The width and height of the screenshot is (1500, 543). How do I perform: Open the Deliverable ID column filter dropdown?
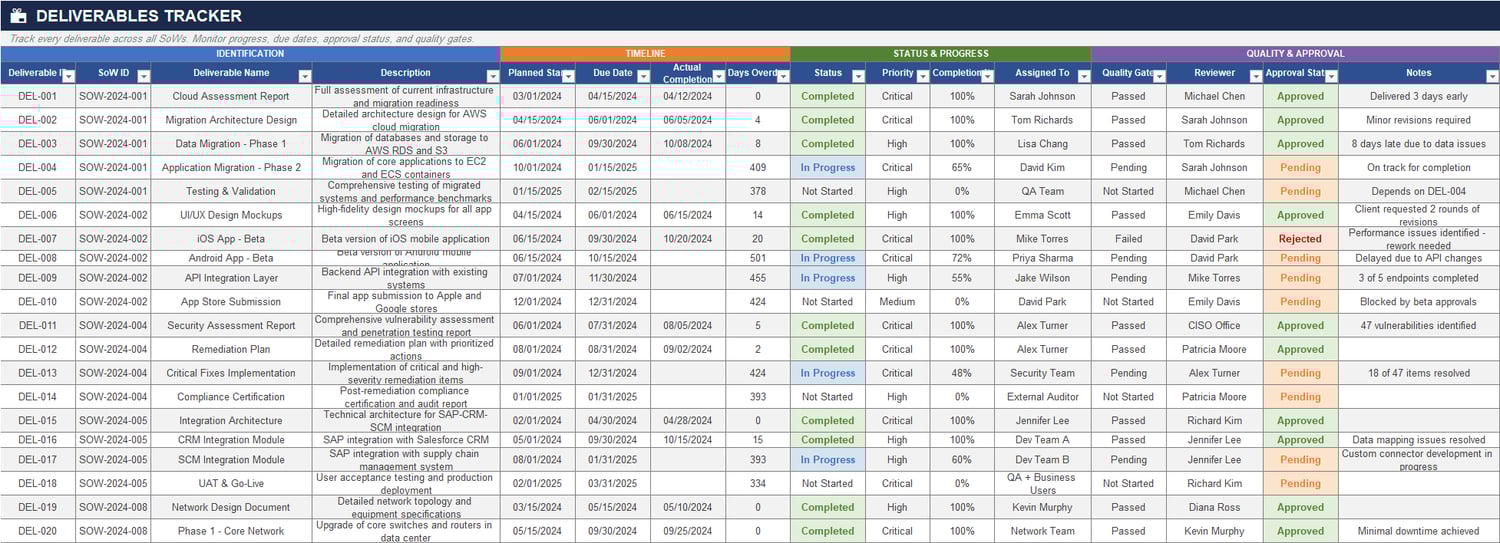coord(68,76)
